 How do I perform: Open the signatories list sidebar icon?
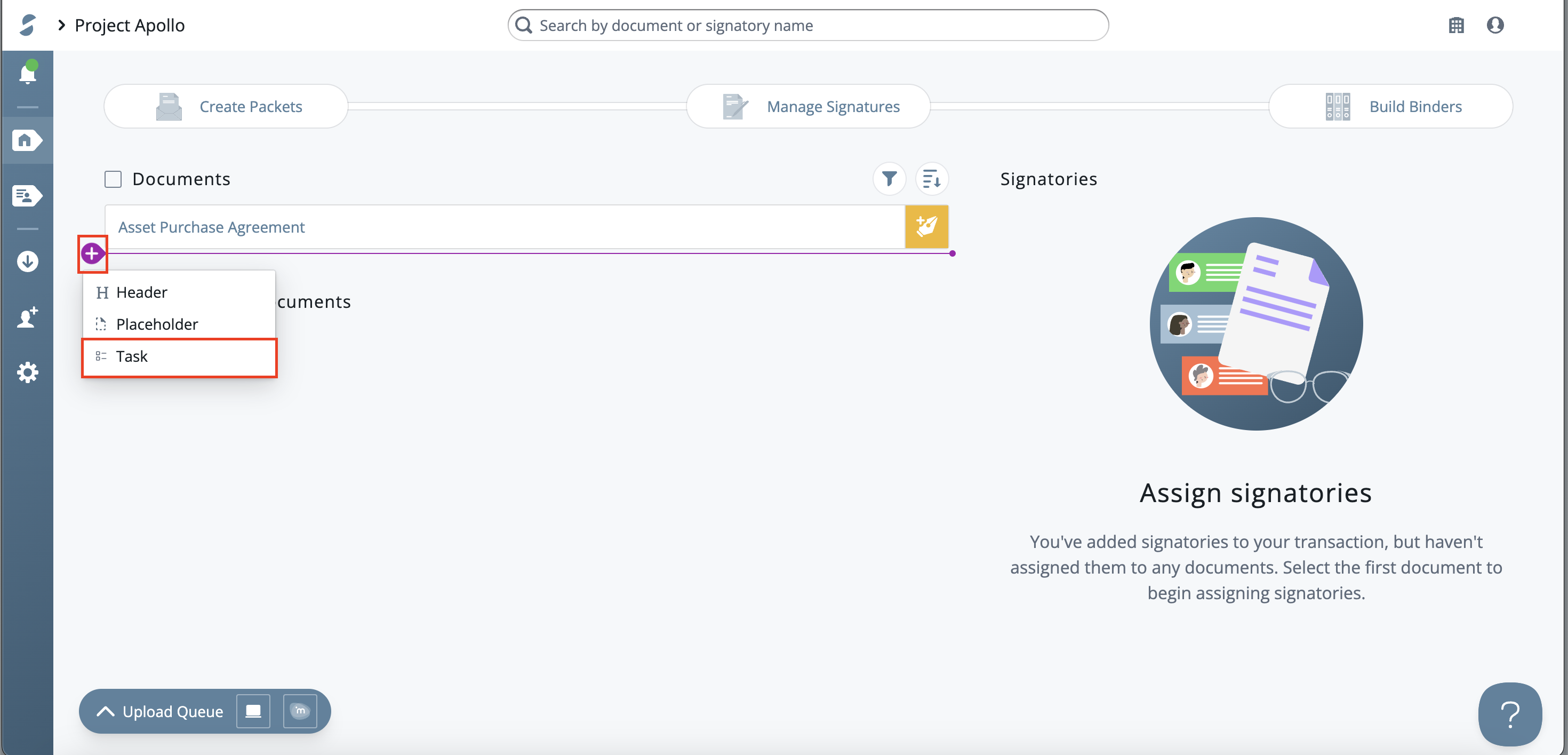pyautogui.click(x=27, y=196)
